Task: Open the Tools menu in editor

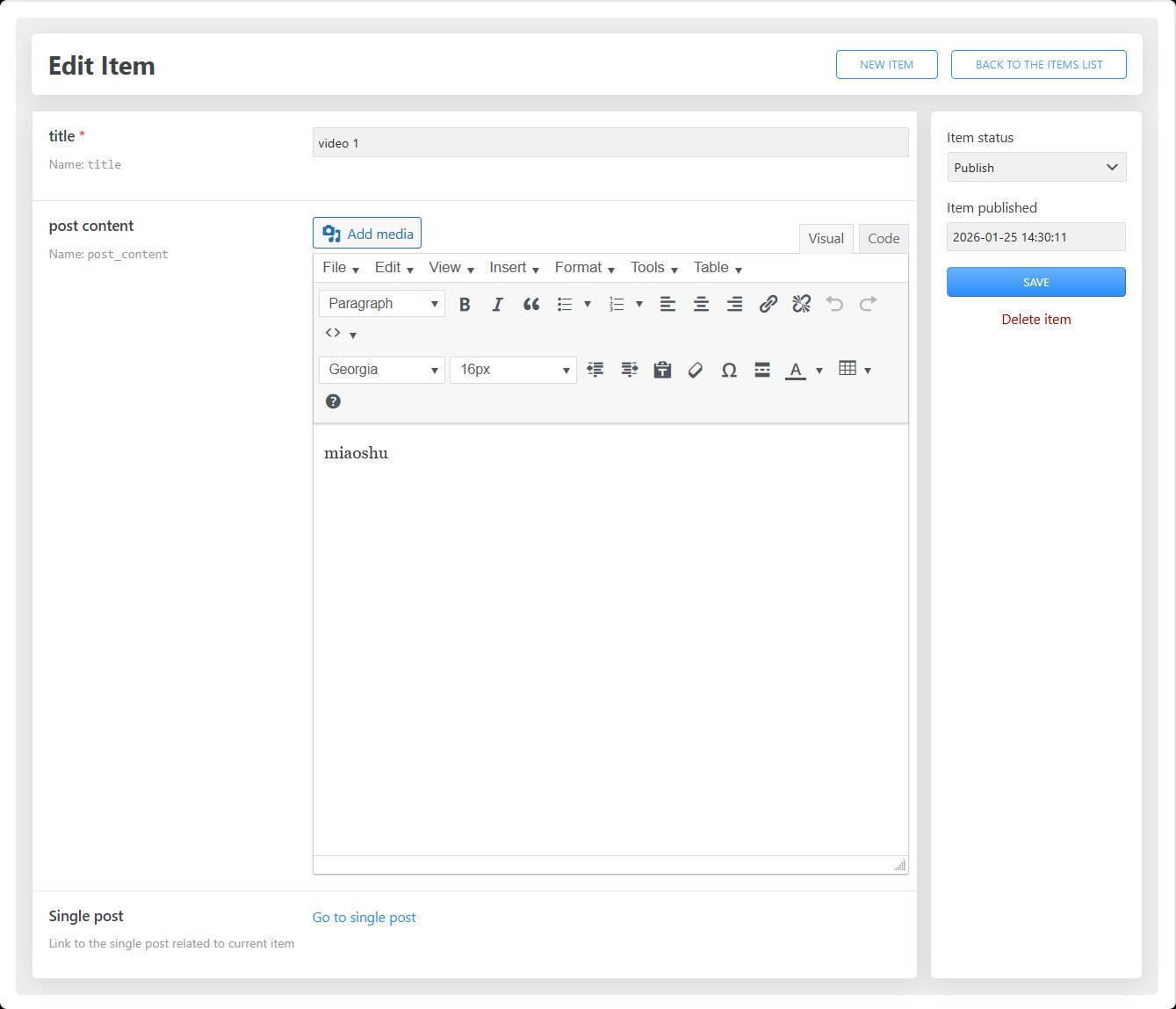Action: (x=654, y=268)
